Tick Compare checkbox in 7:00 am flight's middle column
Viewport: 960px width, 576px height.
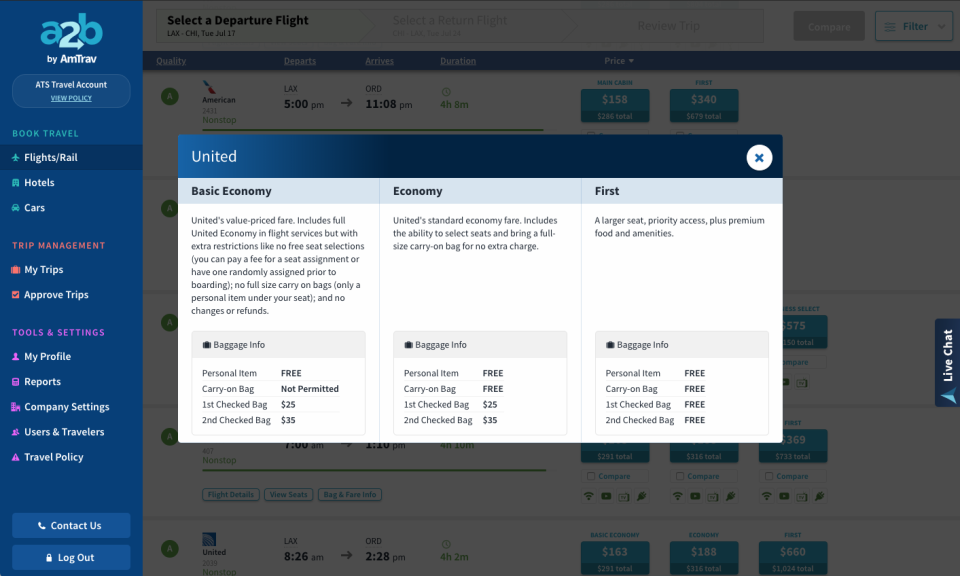coord(680,476)
